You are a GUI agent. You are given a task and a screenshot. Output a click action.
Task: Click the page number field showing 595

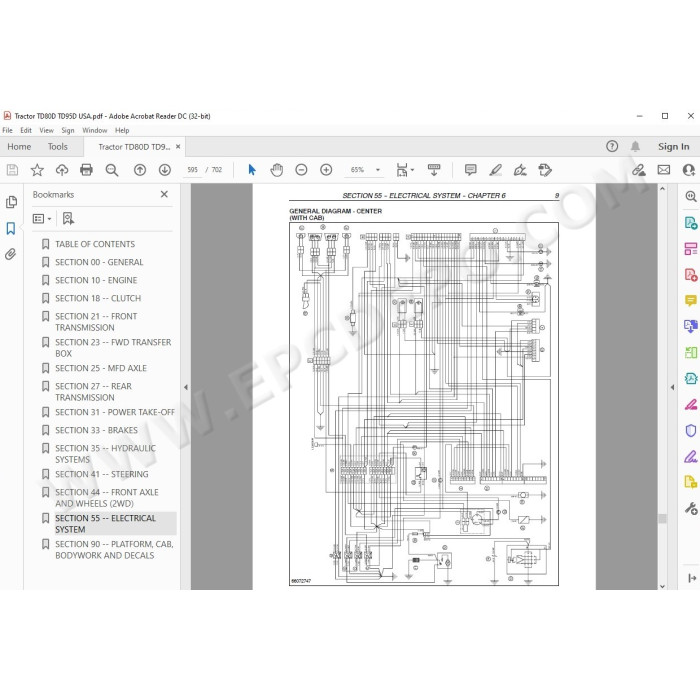click(192, 170)
